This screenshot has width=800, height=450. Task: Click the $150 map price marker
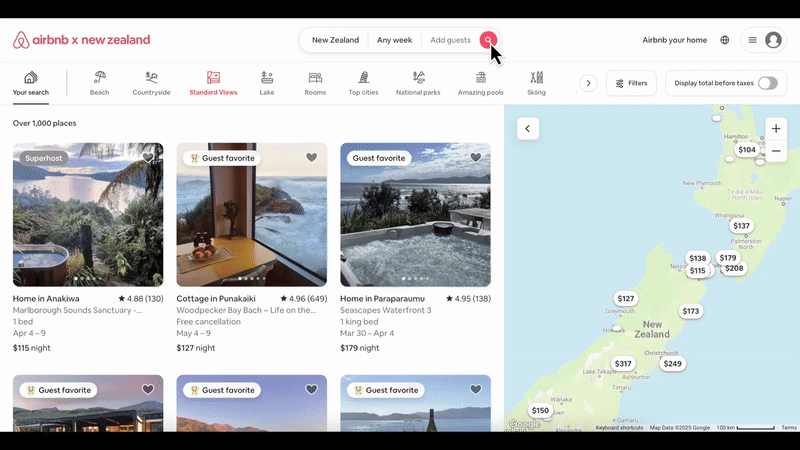pos(540,410)
